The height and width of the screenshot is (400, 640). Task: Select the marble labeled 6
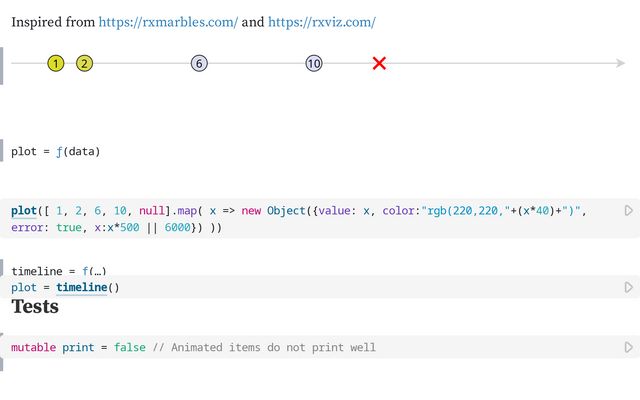tap(199, 64)
